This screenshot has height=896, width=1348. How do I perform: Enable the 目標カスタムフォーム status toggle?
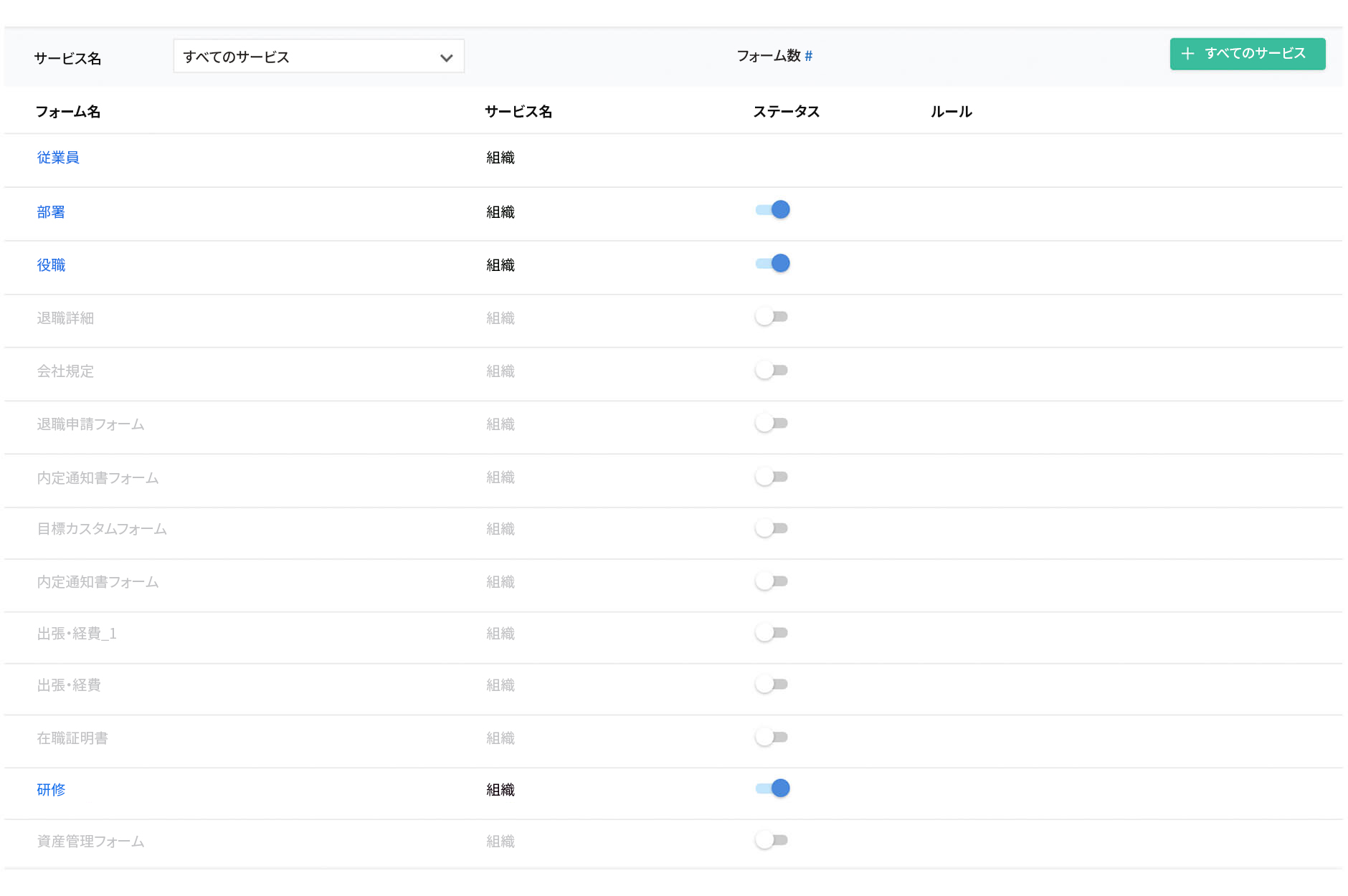point(772,528)
